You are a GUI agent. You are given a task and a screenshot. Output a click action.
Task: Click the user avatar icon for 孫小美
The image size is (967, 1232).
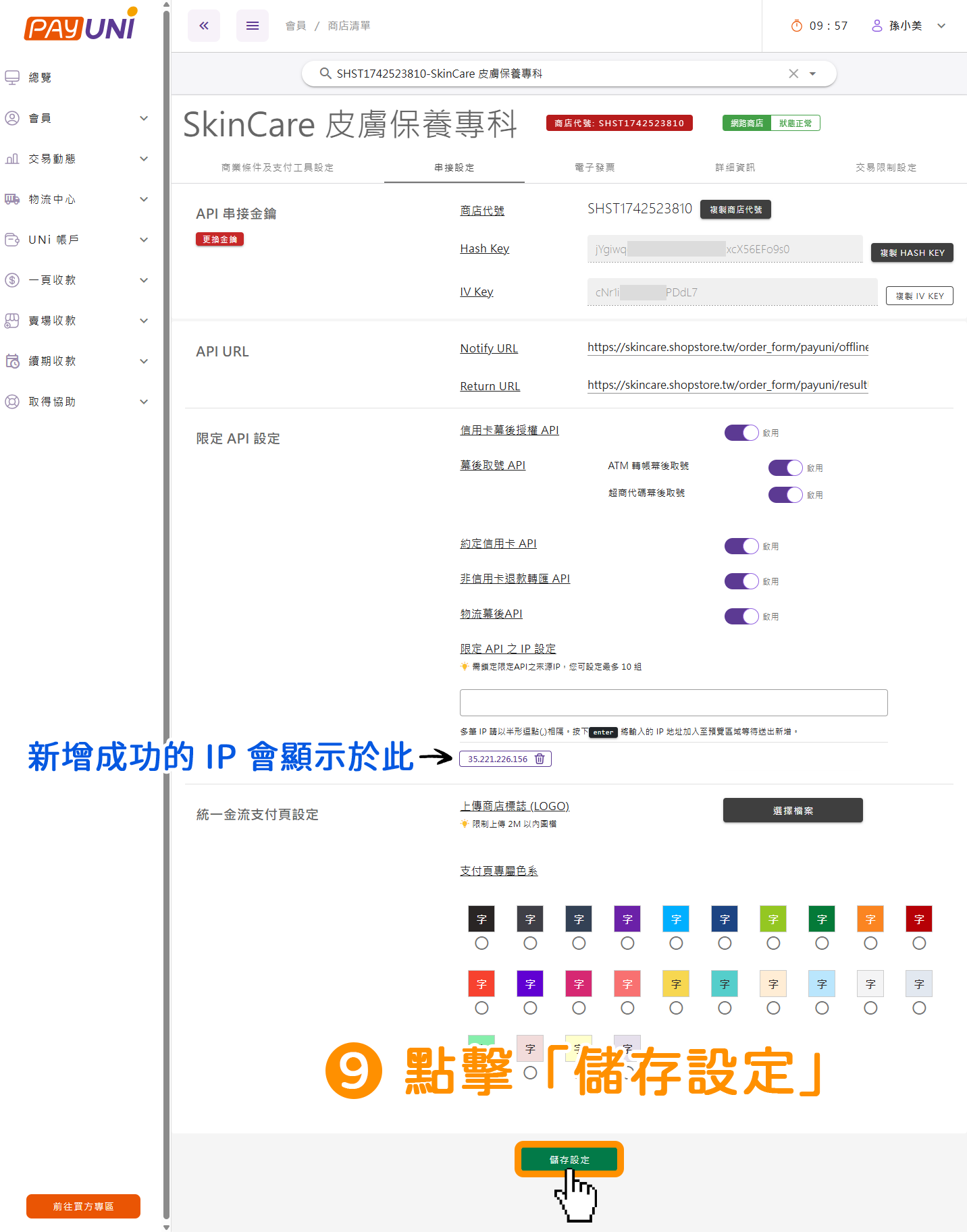[877, 26]
